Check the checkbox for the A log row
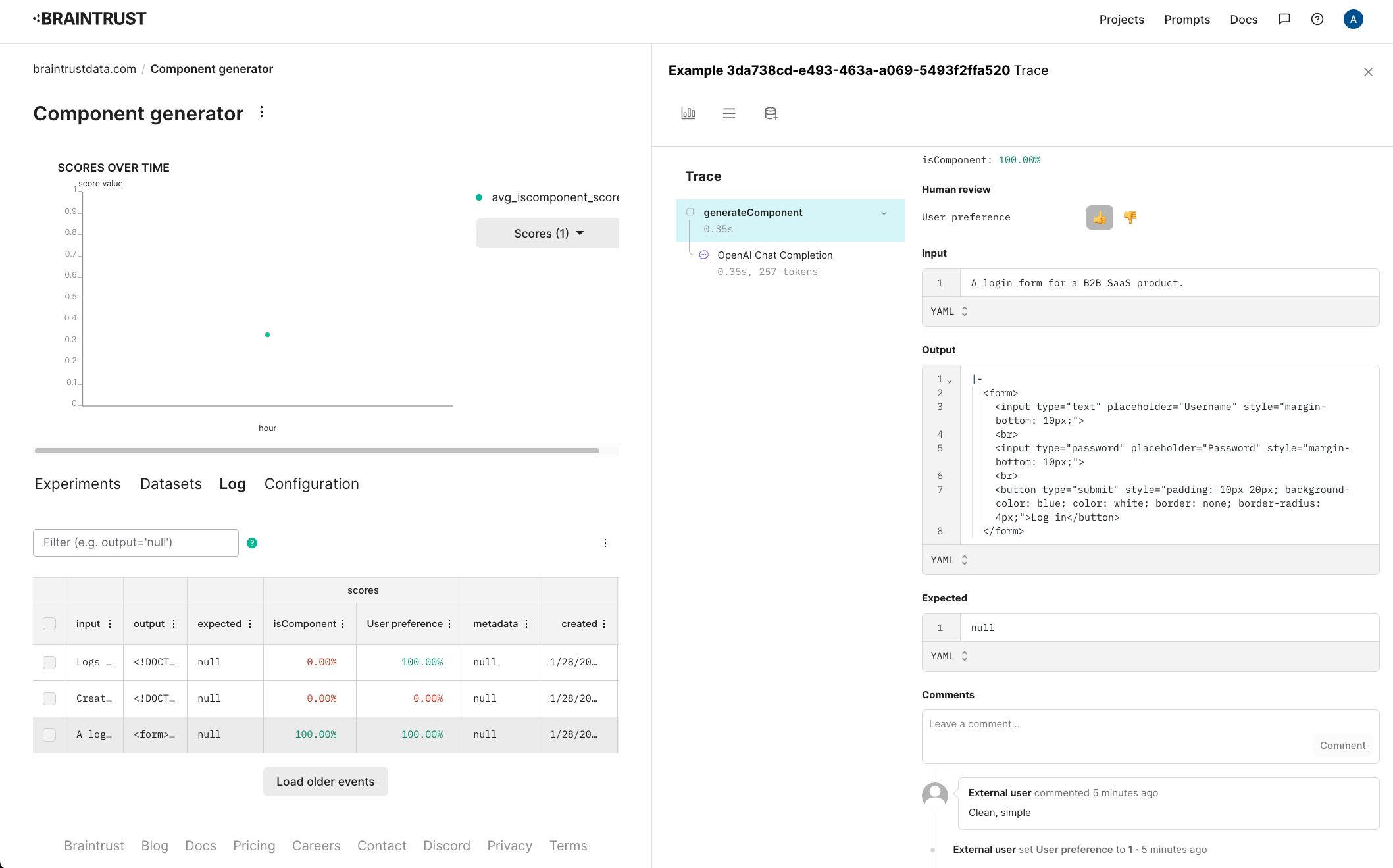 pyautogui.click(x=49, y=735)
